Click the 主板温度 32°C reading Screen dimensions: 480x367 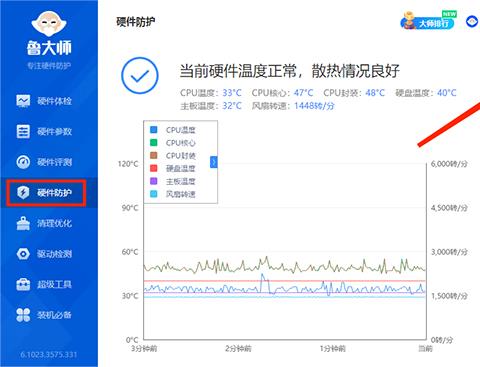pyautogui.click(x=211, y=106)
